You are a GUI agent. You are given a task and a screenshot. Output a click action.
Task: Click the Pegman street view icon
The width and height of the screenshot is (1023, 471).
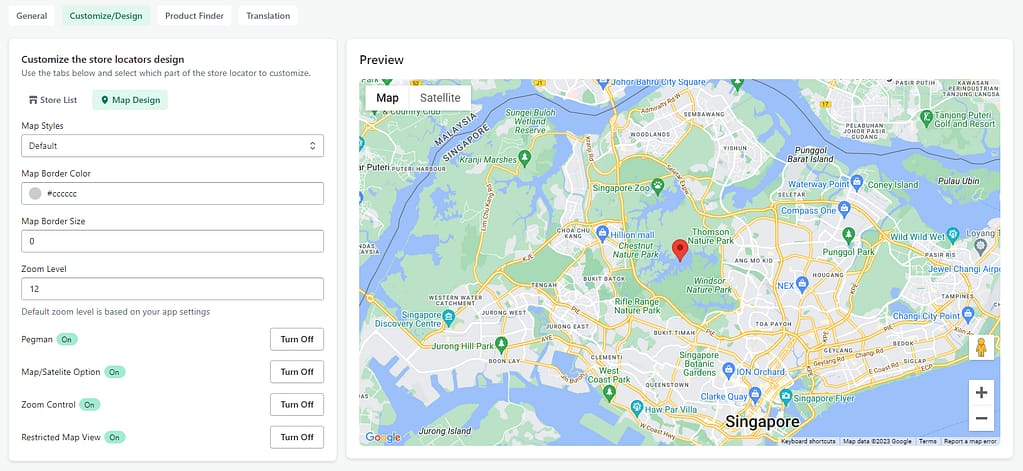(x=981, y=347)
